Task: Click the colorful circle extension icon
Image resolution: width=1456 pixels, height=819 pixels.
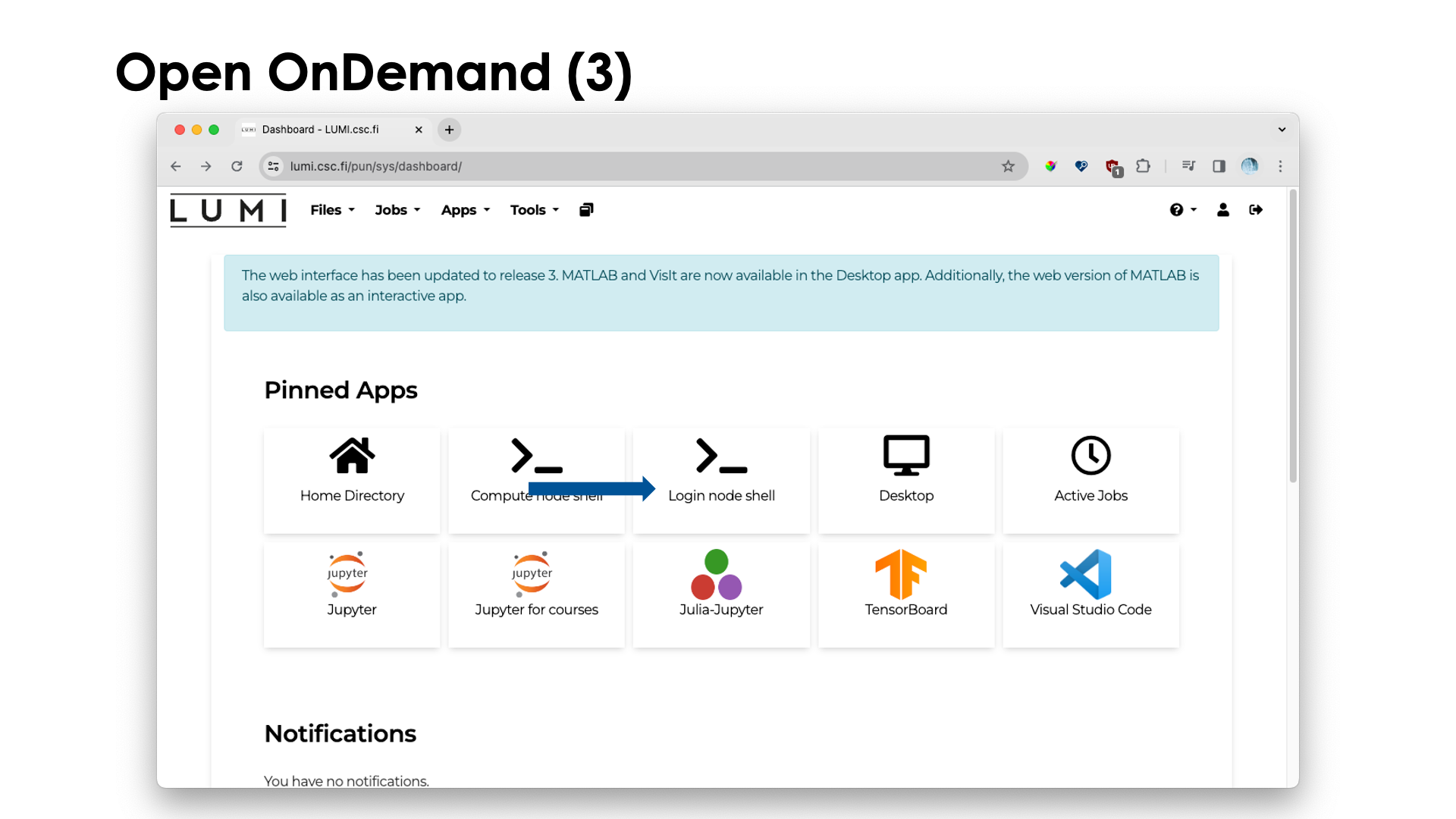Action: tap(1050, 166)
